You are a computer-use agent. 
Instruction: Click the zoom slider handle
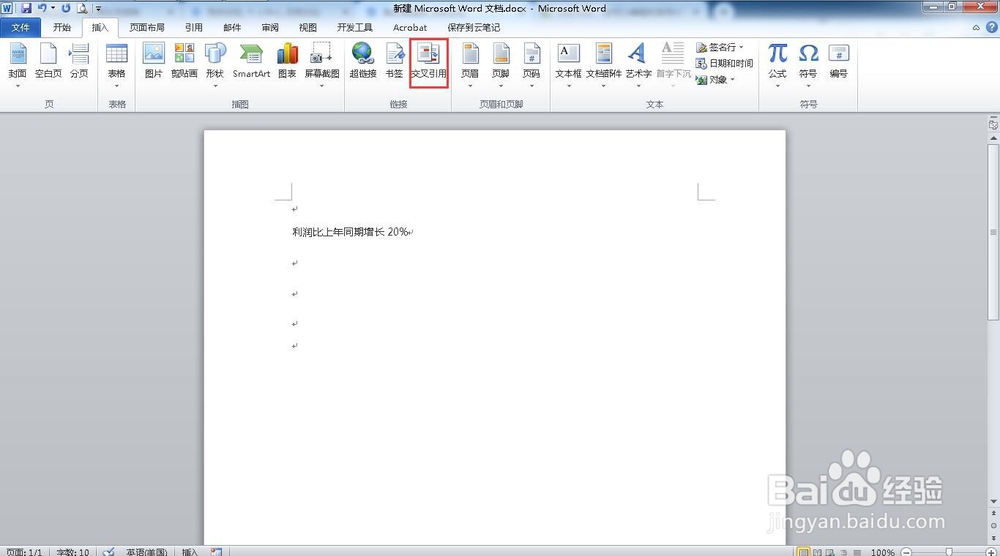point(949,552)
